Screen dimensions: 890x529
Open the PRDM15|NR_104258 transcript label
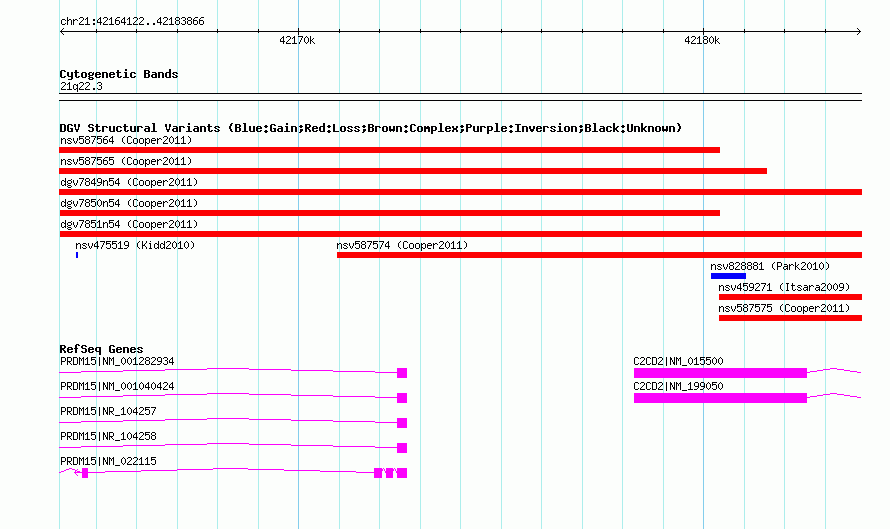pos(108,436)
